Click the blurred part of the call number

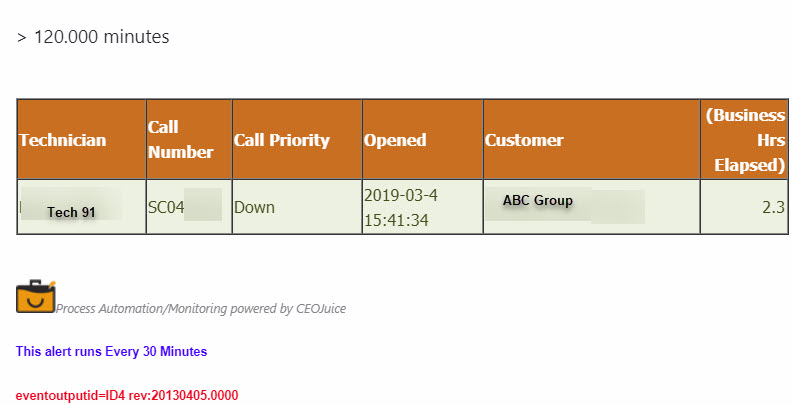point(203,205)
